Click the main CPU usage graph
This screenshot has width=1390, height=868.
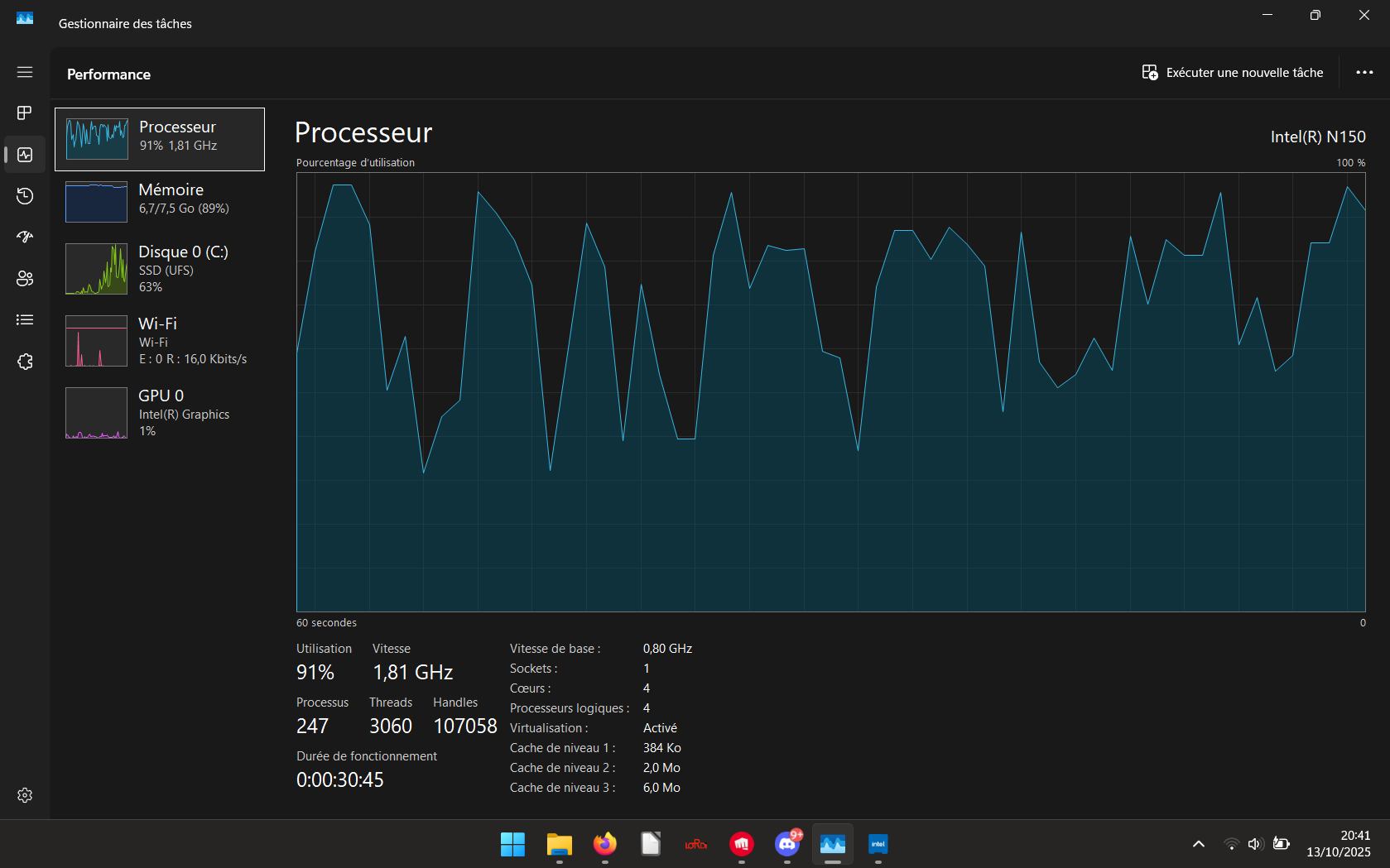[831, 392]
